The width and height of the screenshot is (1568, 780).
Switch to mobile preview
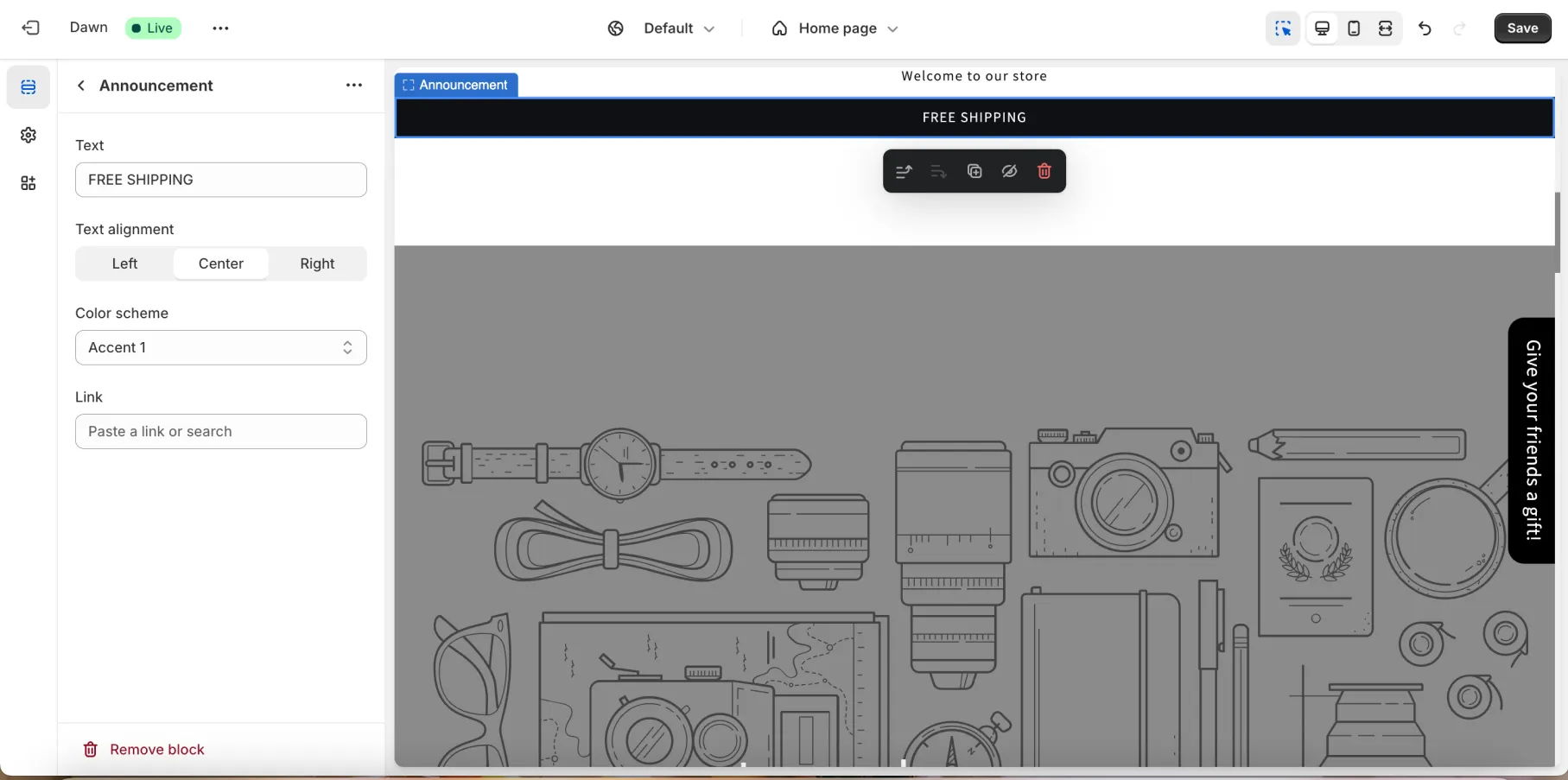coord(1354,29)
